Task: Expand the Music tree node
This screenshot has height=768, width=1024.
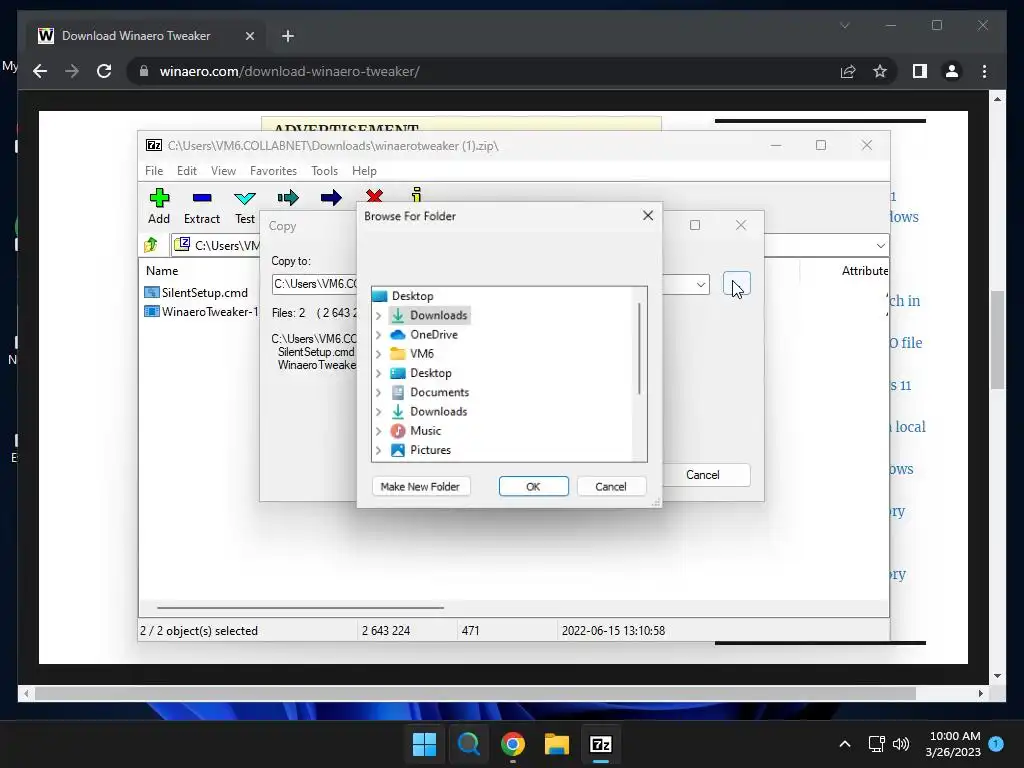Action: point(379,431)
